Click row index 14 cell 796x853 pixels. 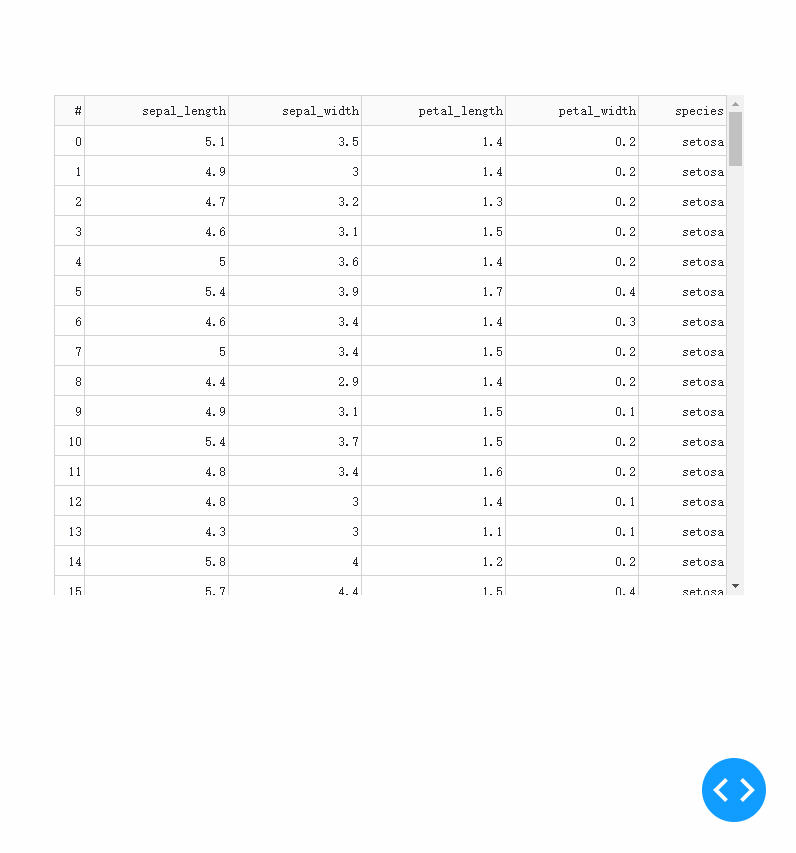point(70,561)
